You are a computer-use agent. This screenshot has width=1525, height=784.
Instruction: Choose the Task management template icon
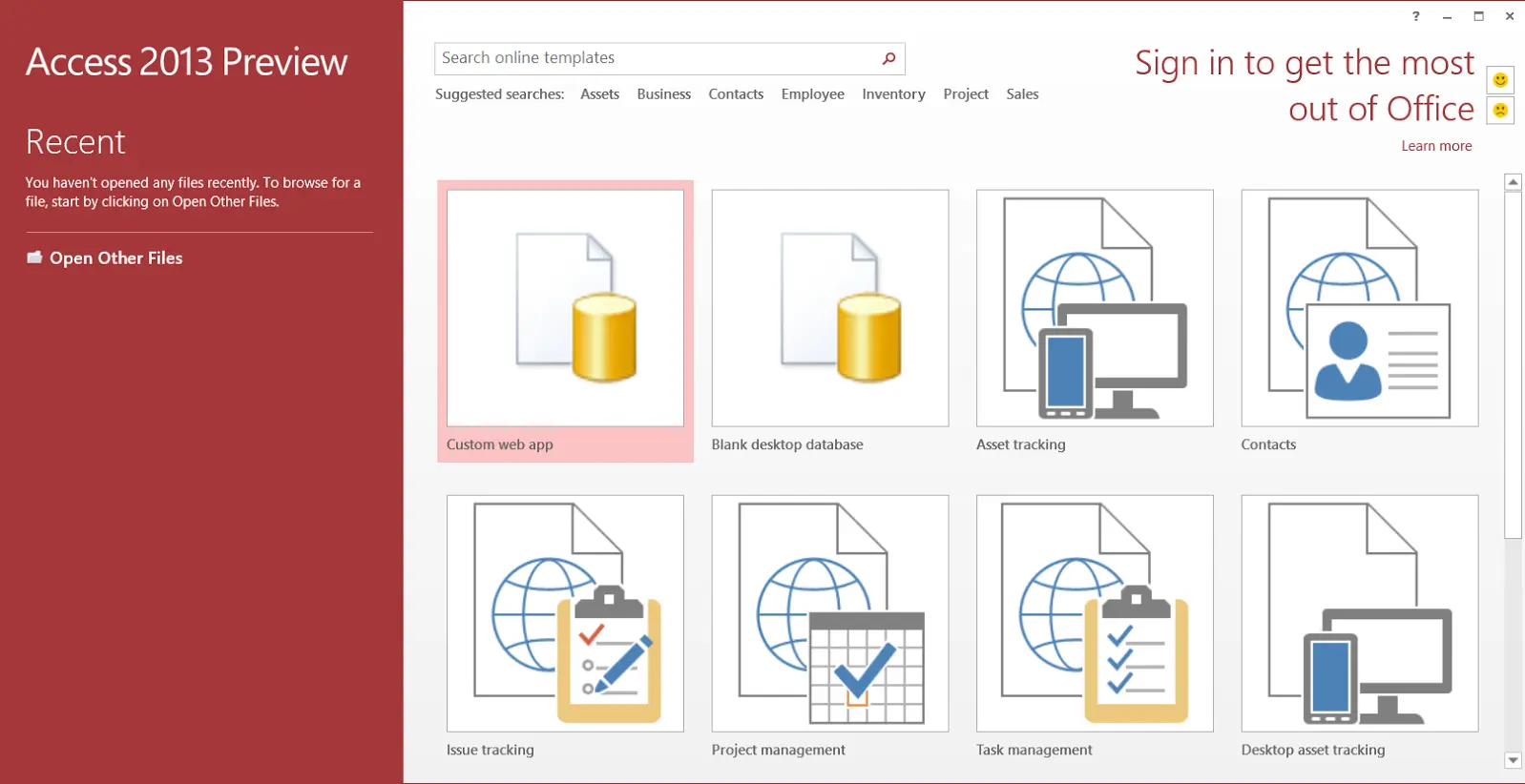coord(1095,613)
